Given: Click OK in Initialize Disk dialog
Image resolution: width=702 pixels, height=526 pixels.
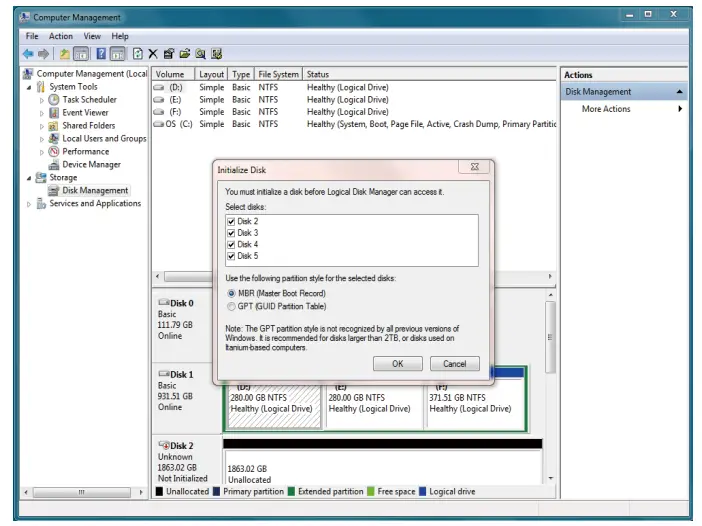Looking at the screenshot, I should pos(398,364).
